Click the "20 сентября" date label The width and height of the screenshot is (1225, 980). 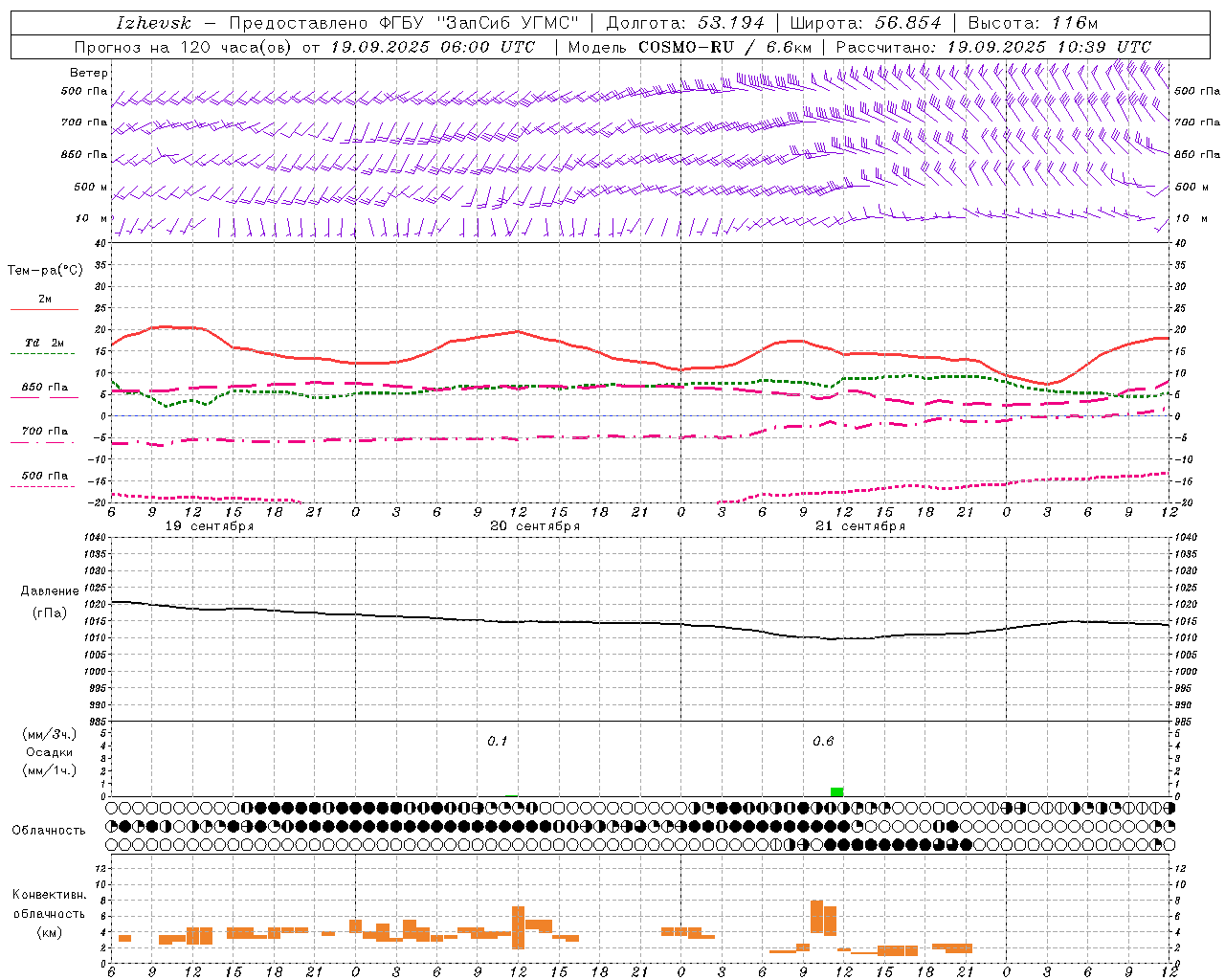coord(535,526)
